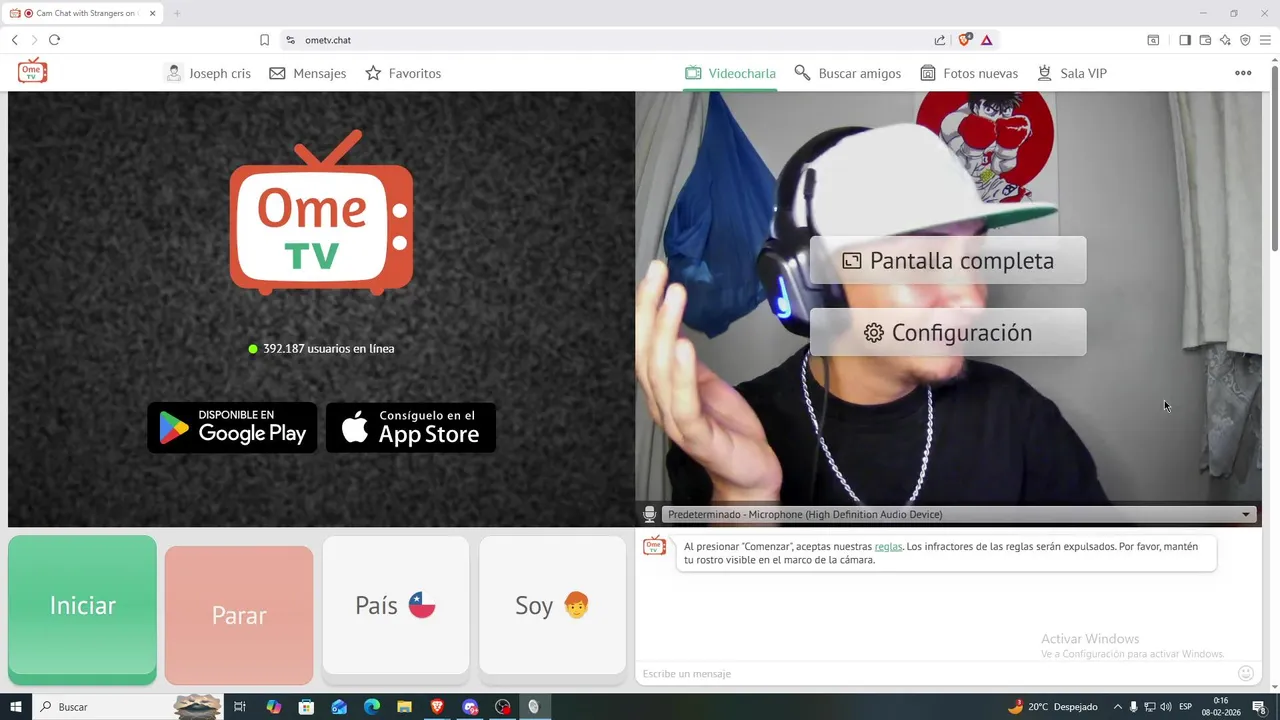
Task: Open the emoji picker in chat
Action: coord(1246,673)
